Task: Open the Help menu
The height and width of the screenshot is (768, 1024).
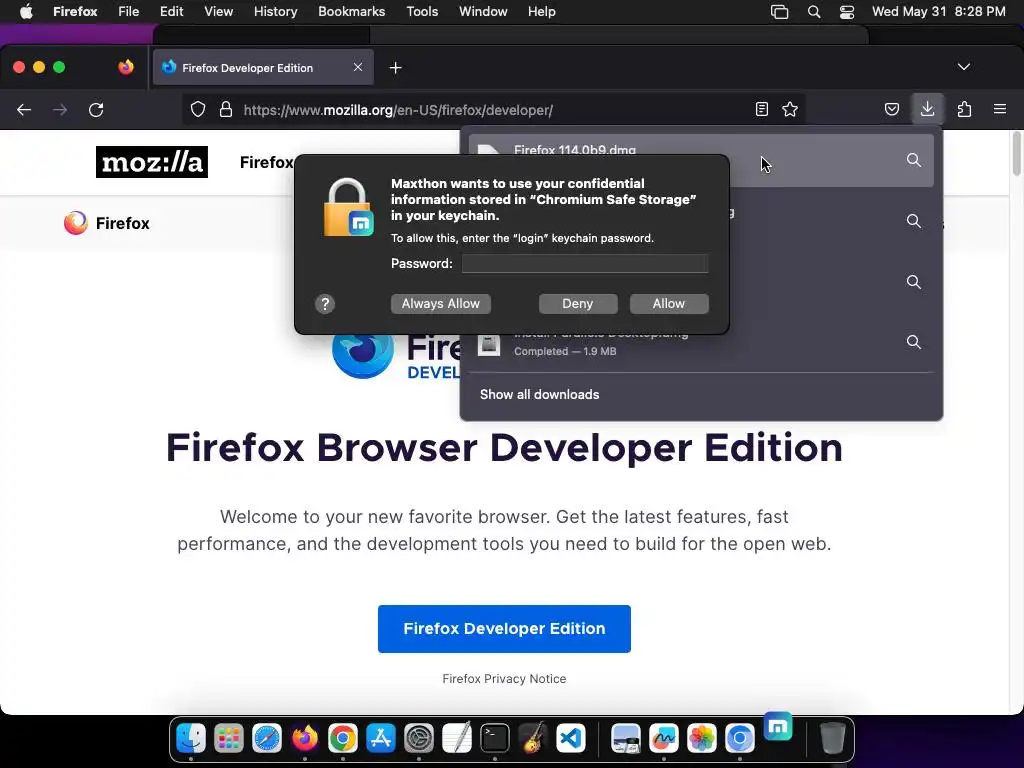Action: point(541,12)
